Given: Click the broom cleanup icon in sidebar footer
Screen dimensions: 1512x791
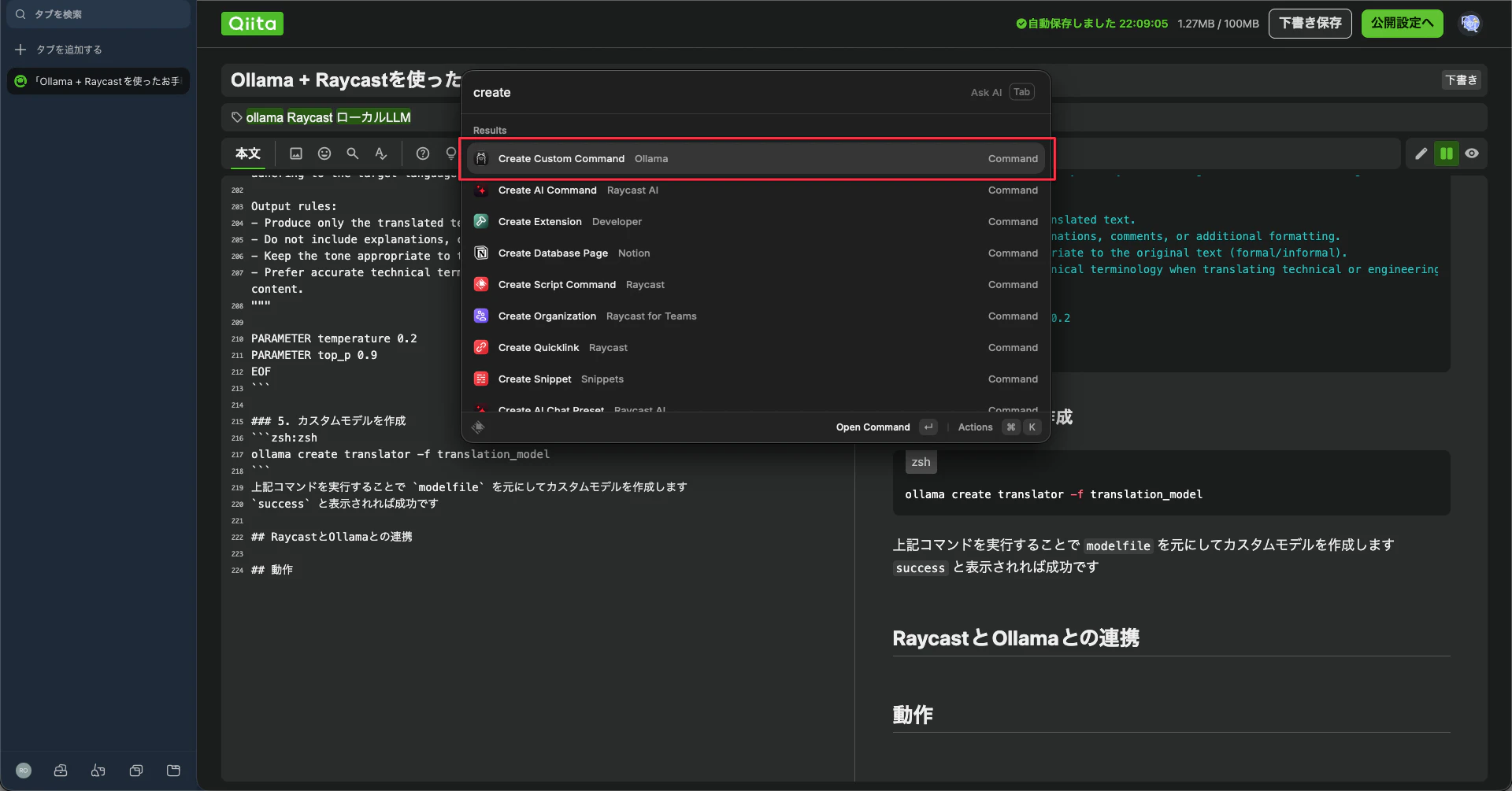Looking at the screenshot, I should pyautogui.click(x=98, y=771).
